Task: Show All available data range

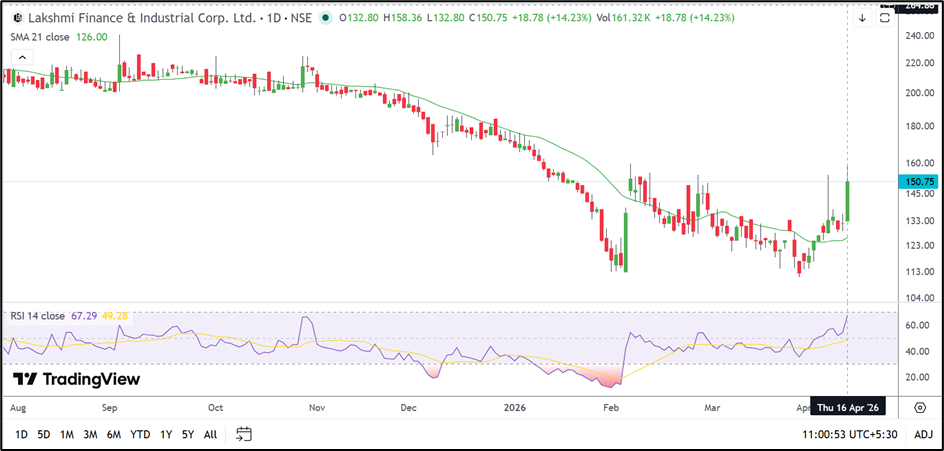Action: pyautogui.click(x=210, y=434)
